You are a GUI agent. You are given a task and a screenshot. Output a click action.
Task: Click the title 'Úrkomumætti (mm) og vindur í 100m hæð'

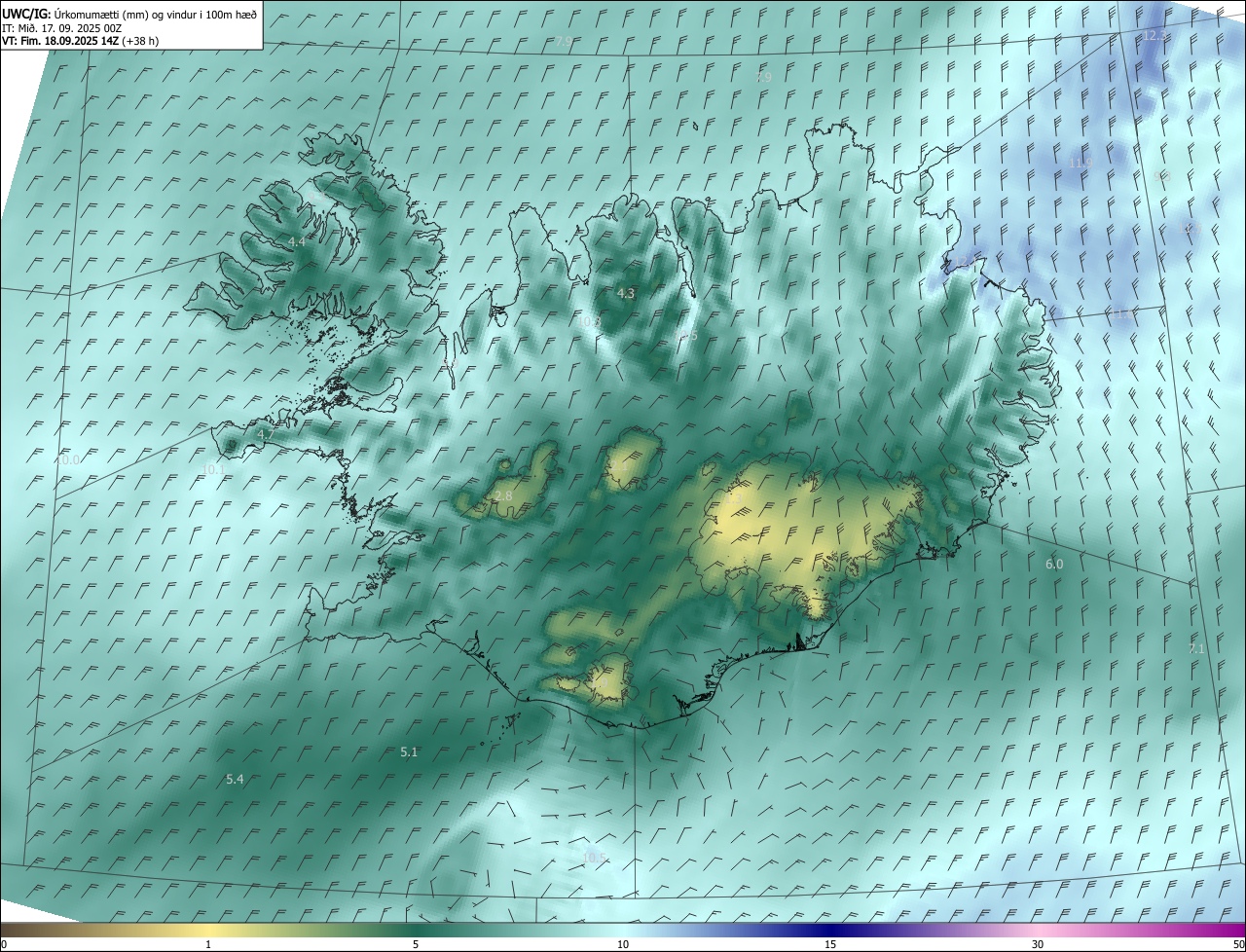[x=155, y=14]
